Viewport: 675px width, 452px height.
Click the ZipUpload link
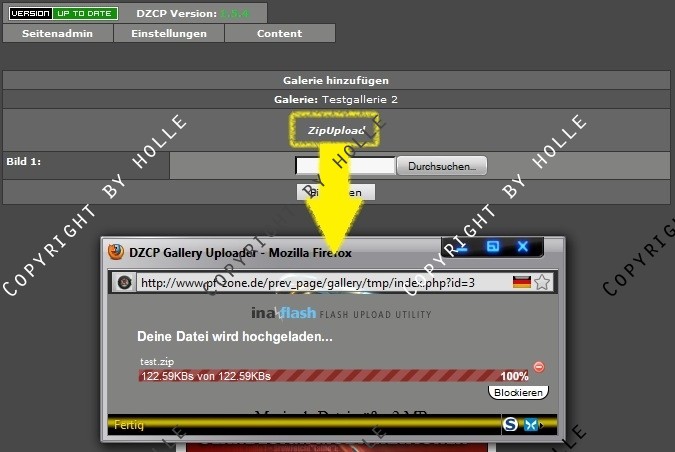pos(336,130)
